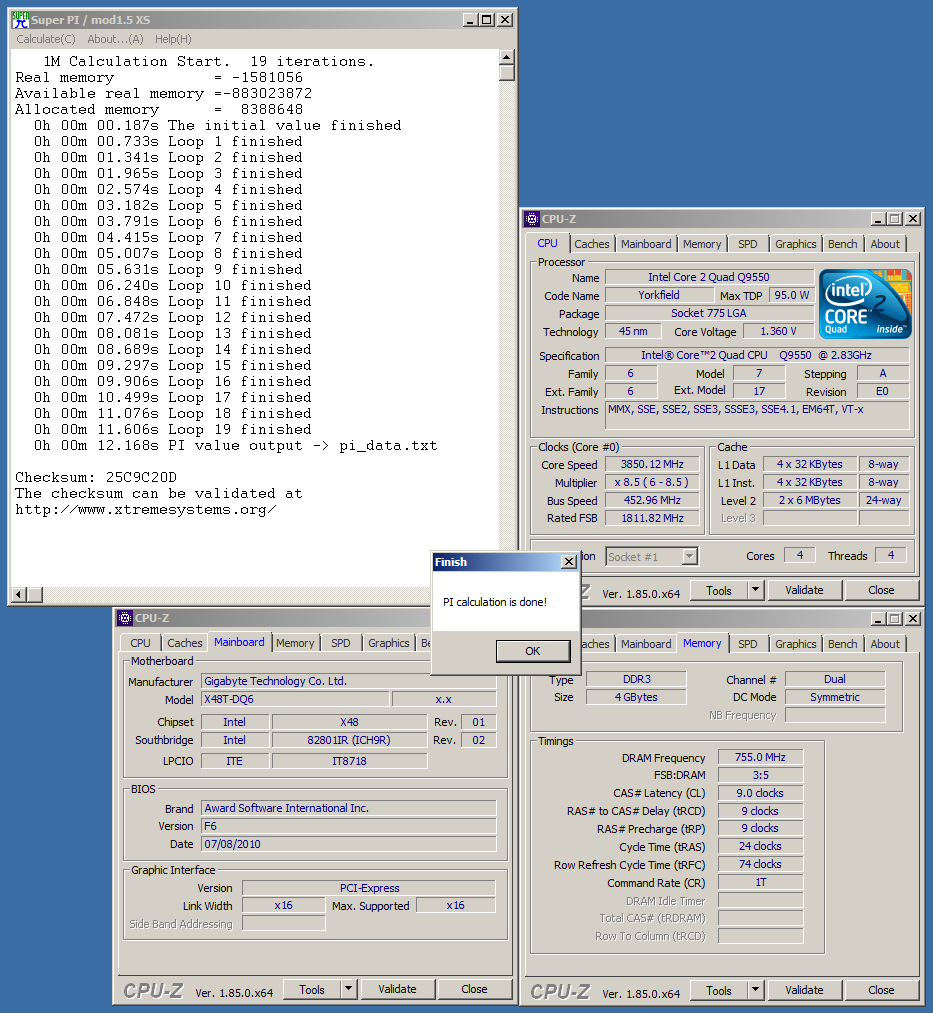Click the http://www.xtremesystems.org/ text in Super PI
This screenshot has height=1013, width=933.
[146, 510]
